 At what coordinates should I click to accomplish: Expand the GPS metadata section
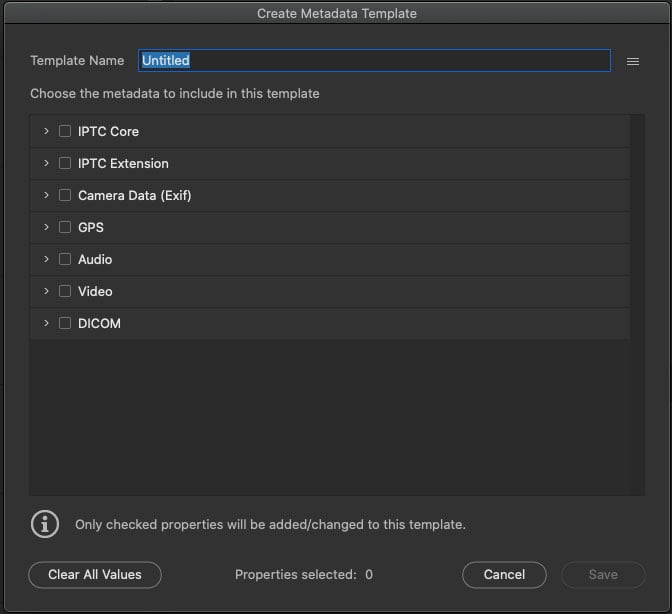point(46,227)
